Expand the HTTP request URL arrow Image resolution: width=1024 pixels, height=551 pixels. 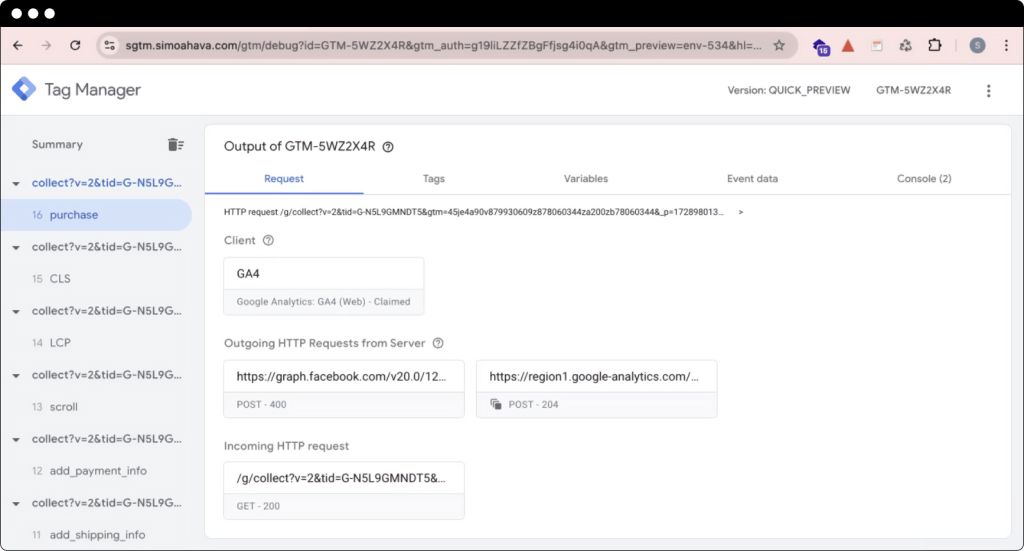click(740, 212)
